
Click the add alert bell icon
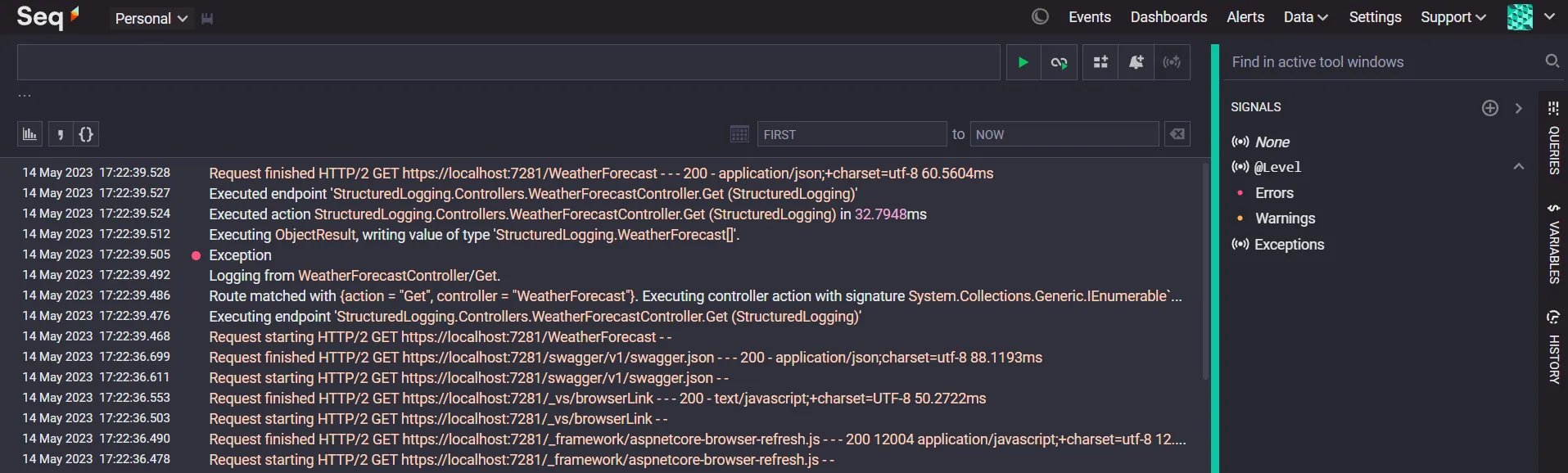click(1136, 62)
